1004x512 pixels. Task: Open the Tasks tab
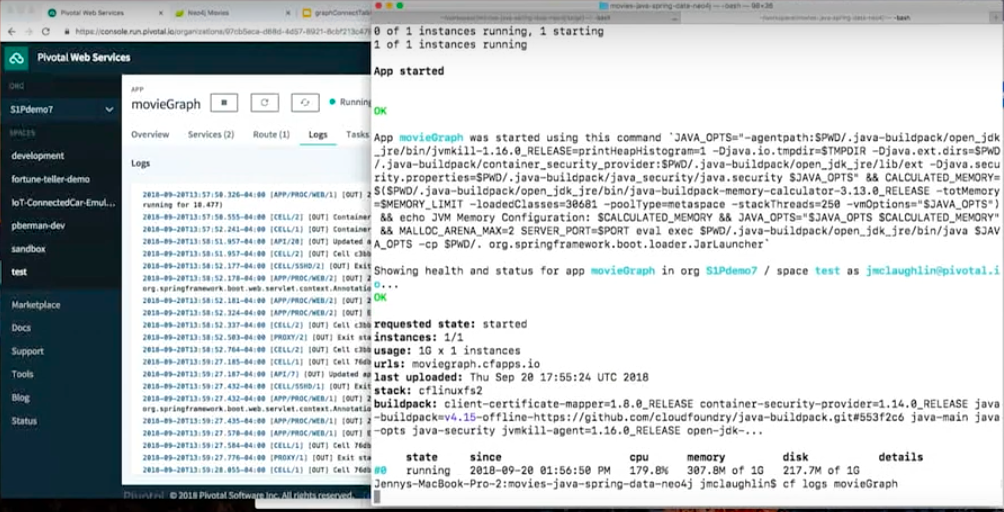tap(357, 134)
